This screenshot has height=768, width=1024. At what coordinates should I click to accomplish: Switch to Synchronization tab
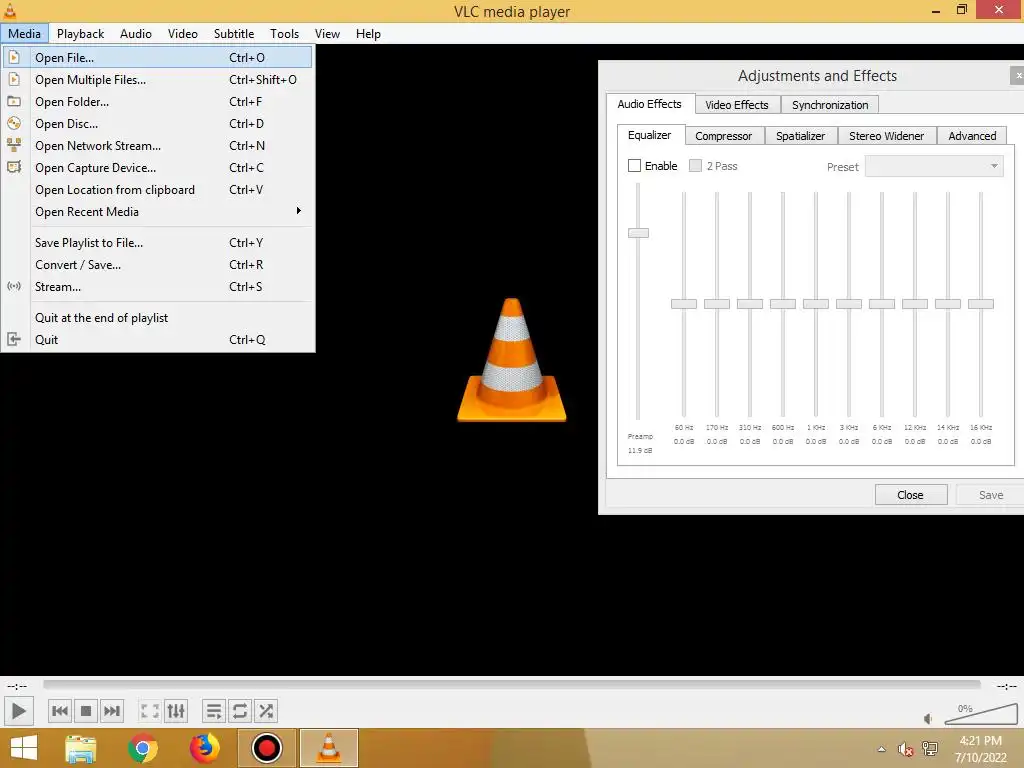(830, 104)
